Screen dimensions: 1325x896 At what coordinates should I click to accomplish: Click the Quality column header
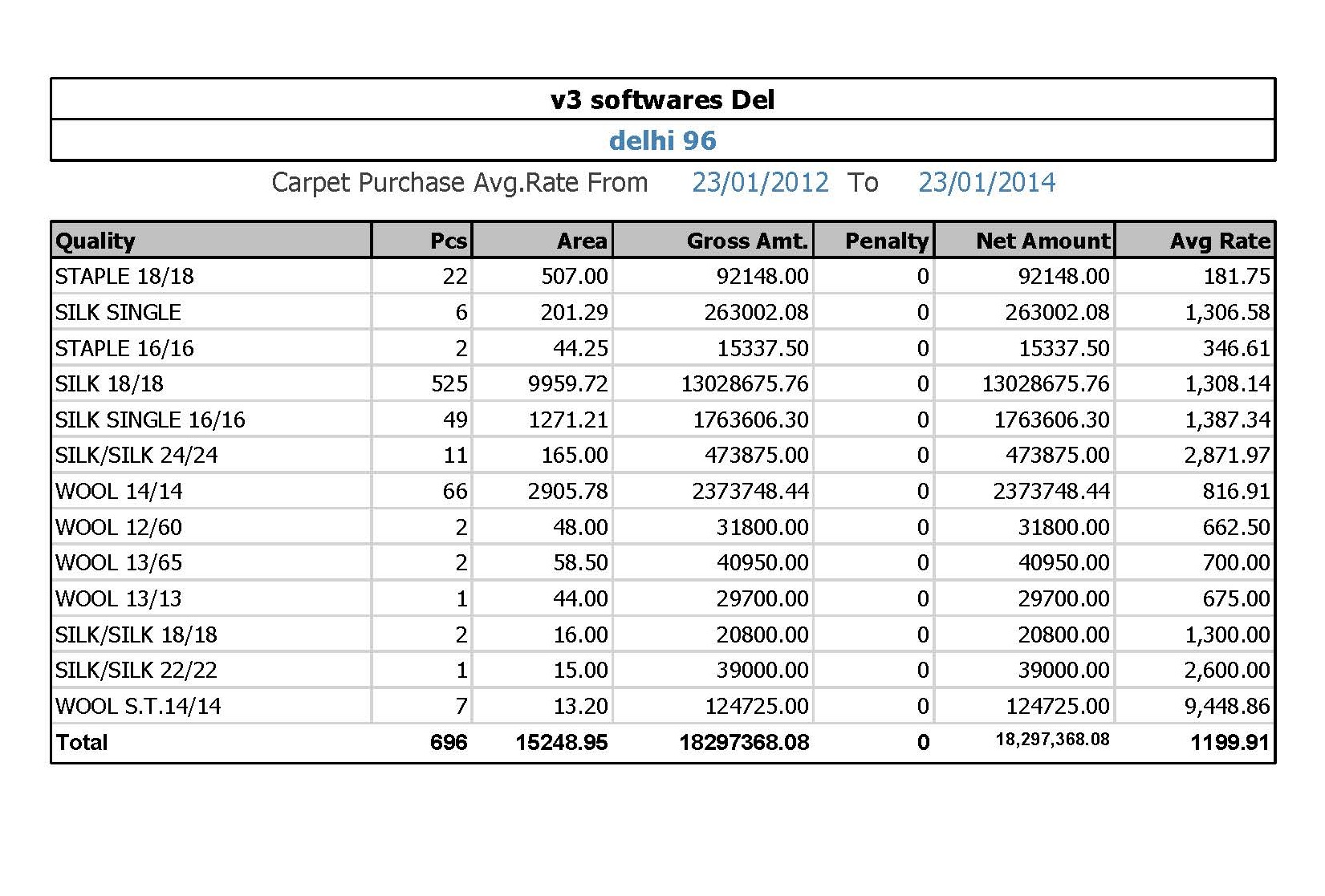(96, 241)
